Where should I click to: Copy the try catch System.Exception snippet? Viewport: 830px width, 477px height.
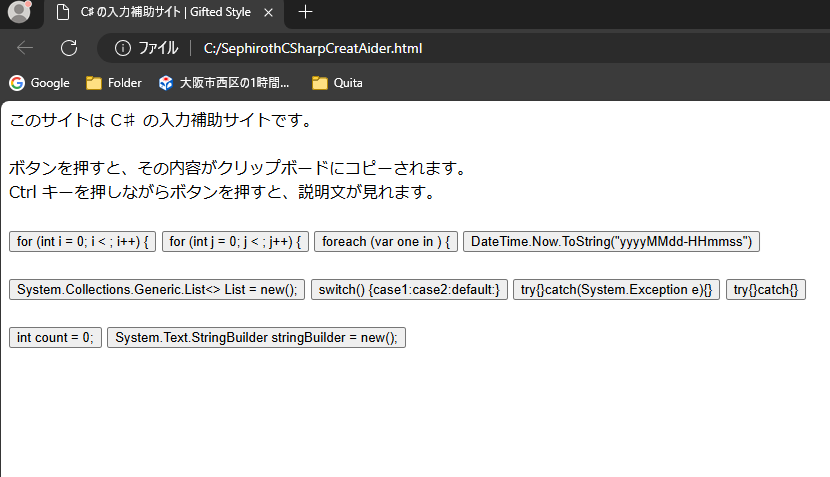tap(616, 290)
